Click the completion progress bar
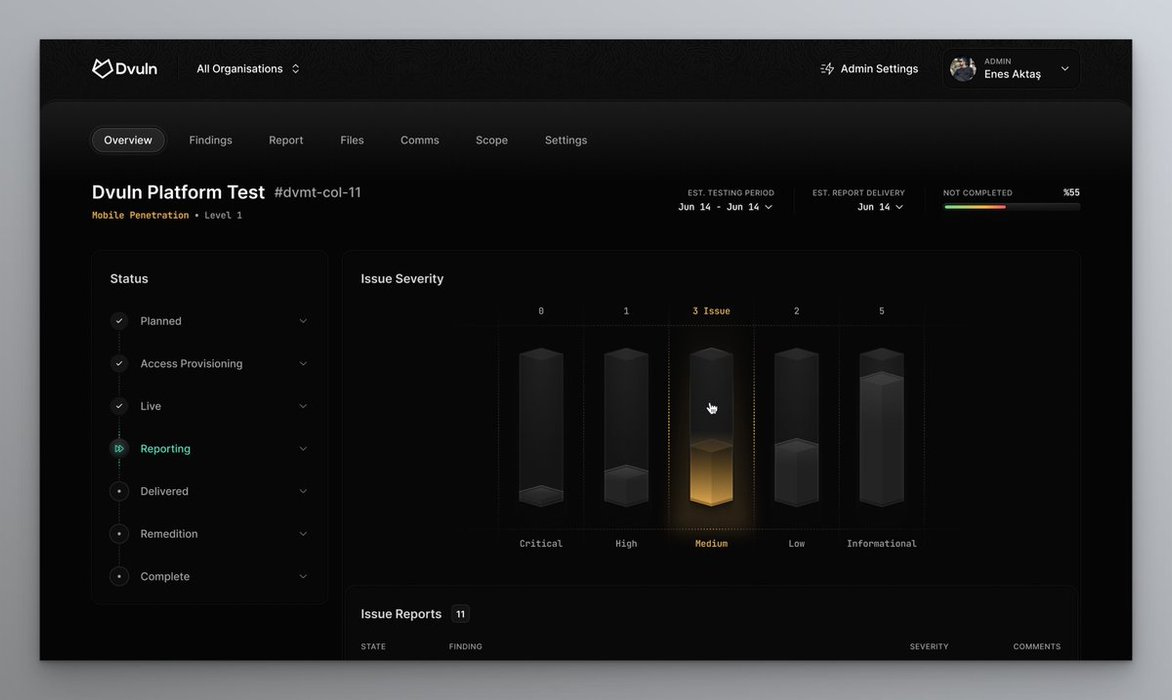 [x=1011, y=207]
